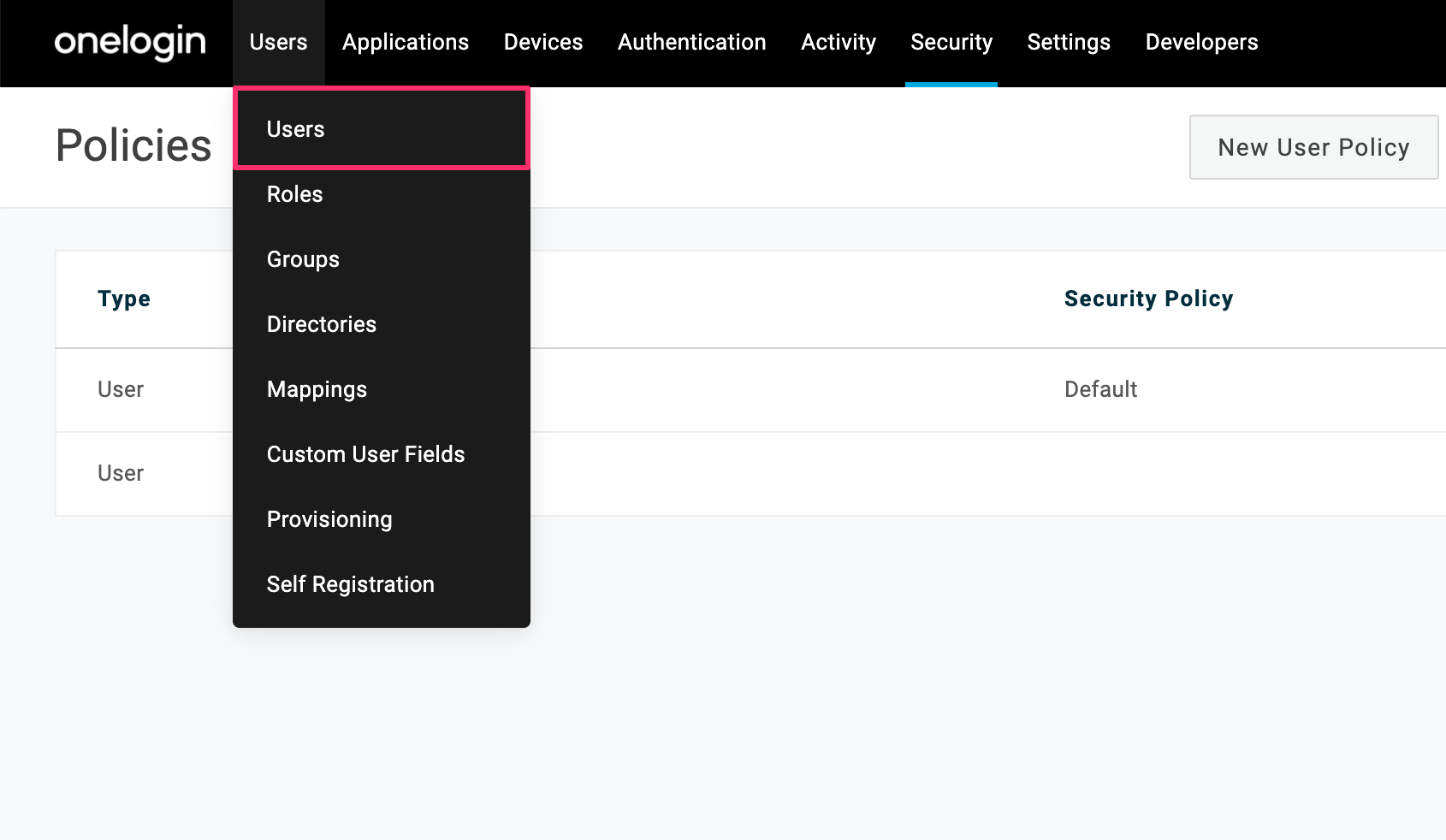Open the Applications navigation menu
Screen dimensions: 1446x840
click(406, 42)
